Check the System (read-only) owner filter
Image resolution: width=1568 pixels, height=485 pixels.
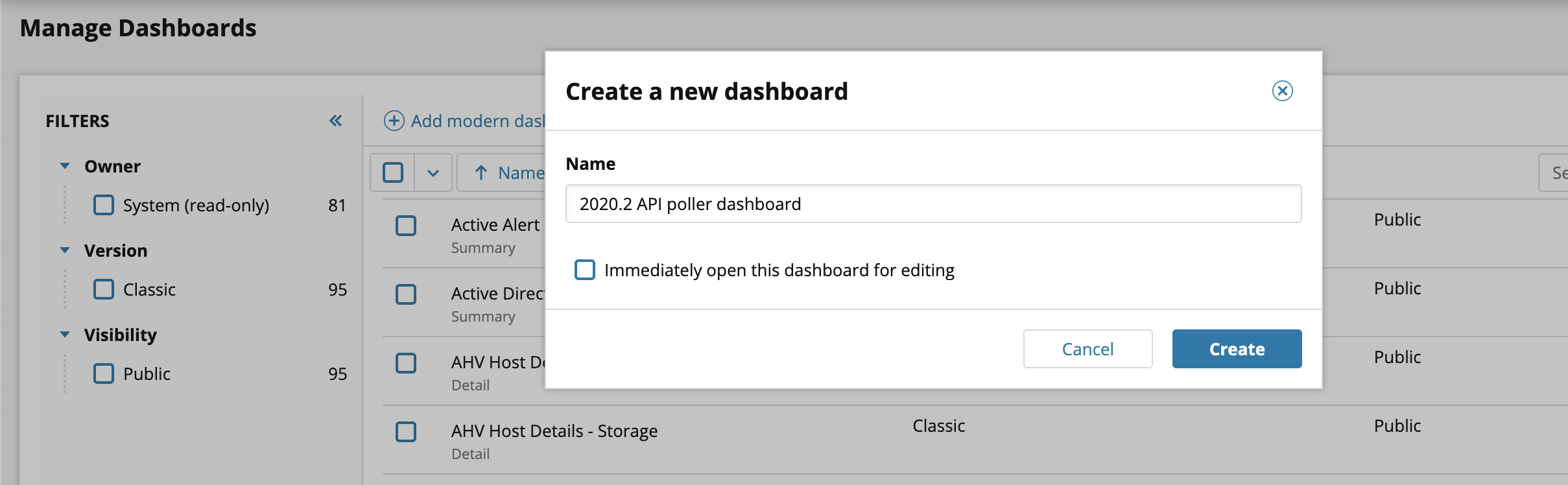(104, 205)
